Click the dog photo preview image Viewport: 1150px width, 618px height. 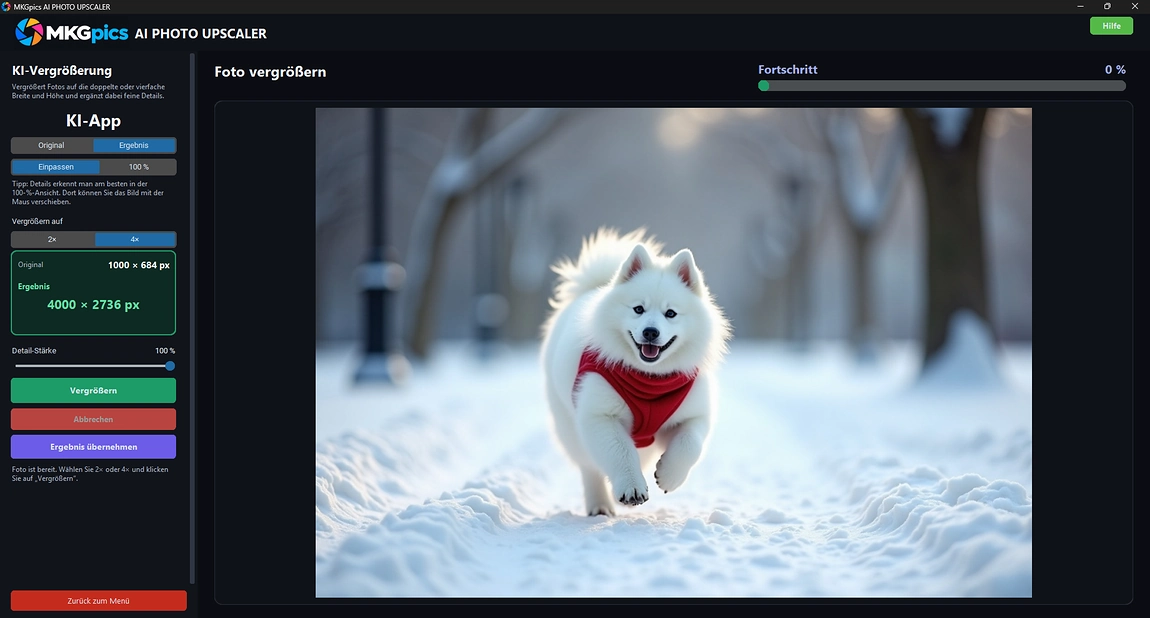pyautogui.click(x=673, y=353)
